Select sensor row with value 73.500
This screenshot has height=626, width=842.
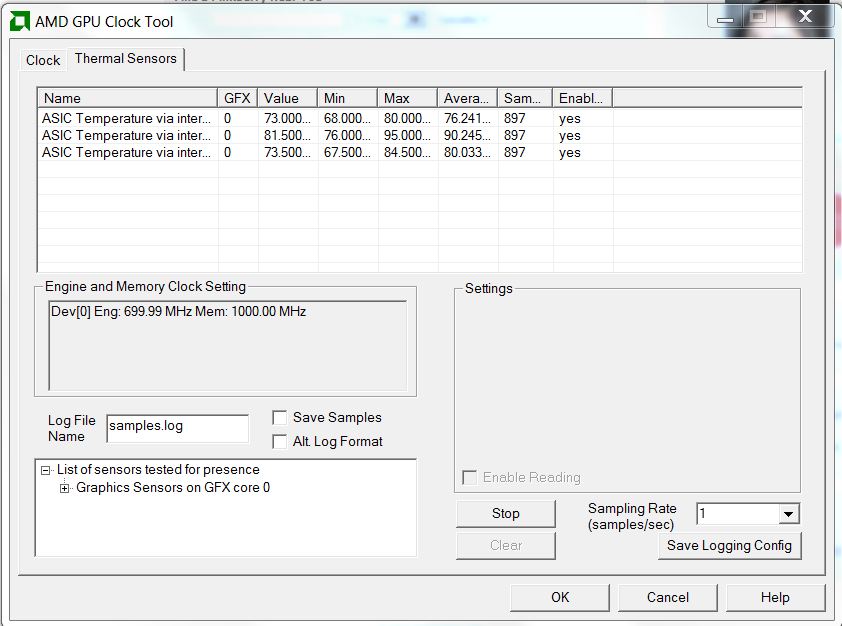(x=420, y=152)
